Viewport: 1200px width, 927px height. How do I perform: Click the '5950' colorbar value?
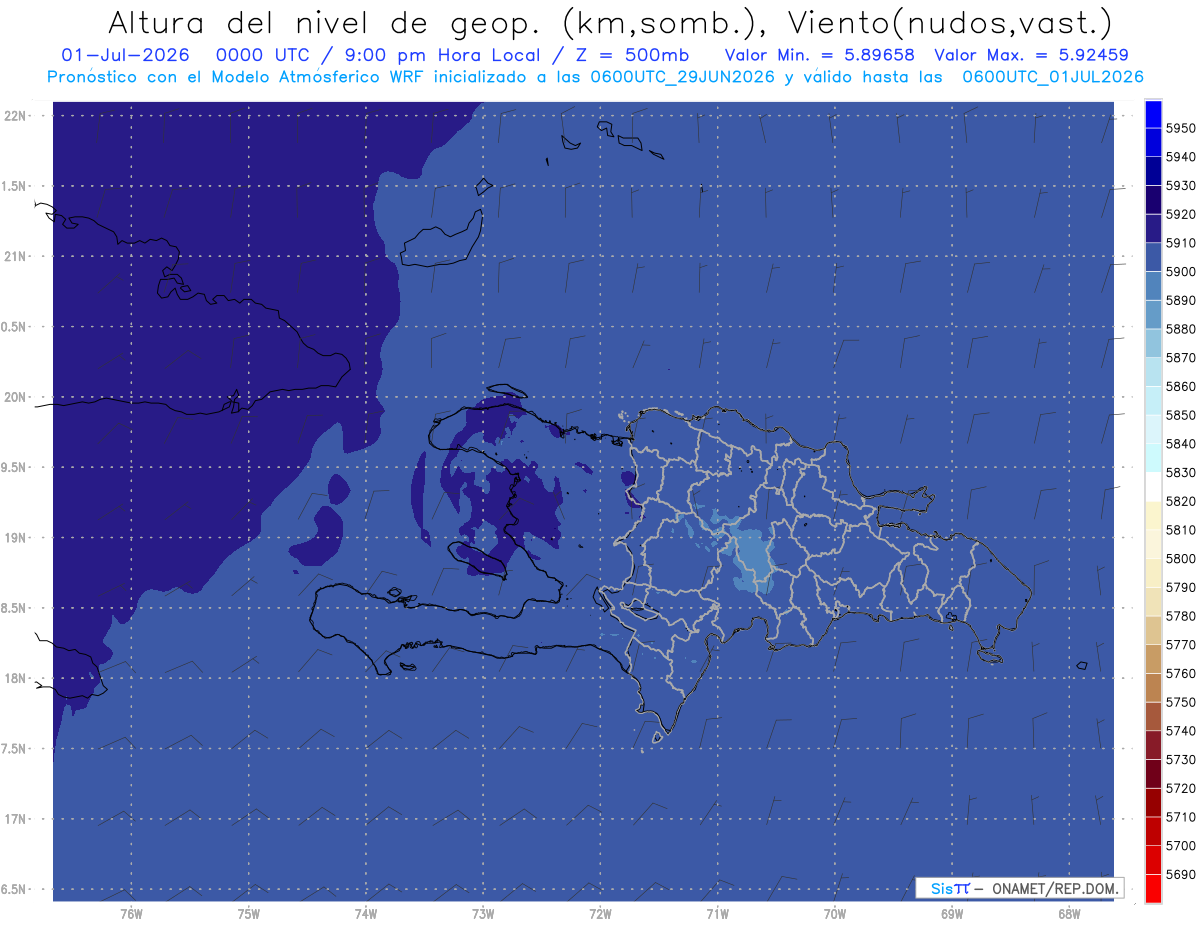(x=1181, y=128)
